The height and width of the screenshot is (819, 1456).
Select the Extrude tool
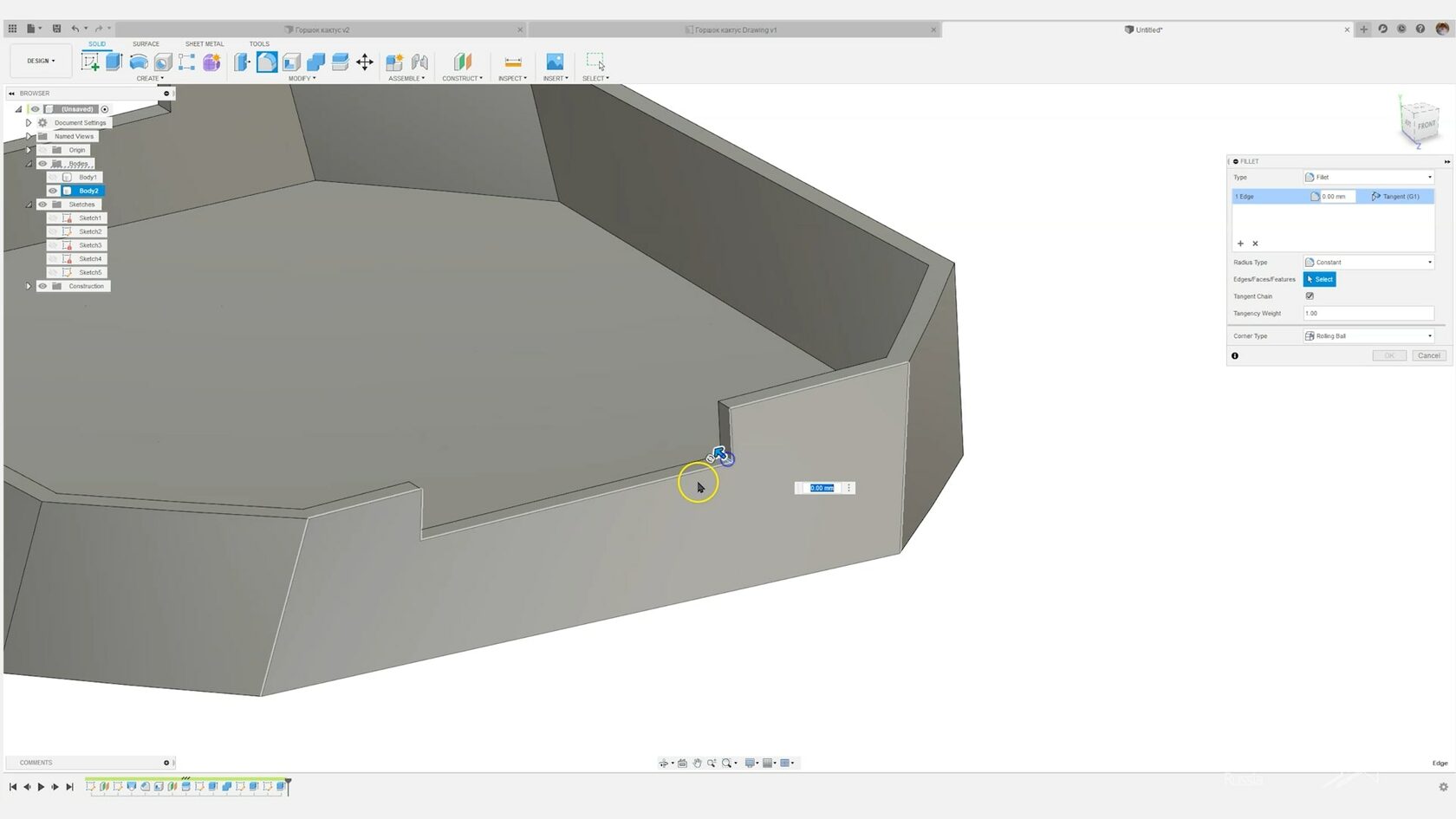point(114,62)
